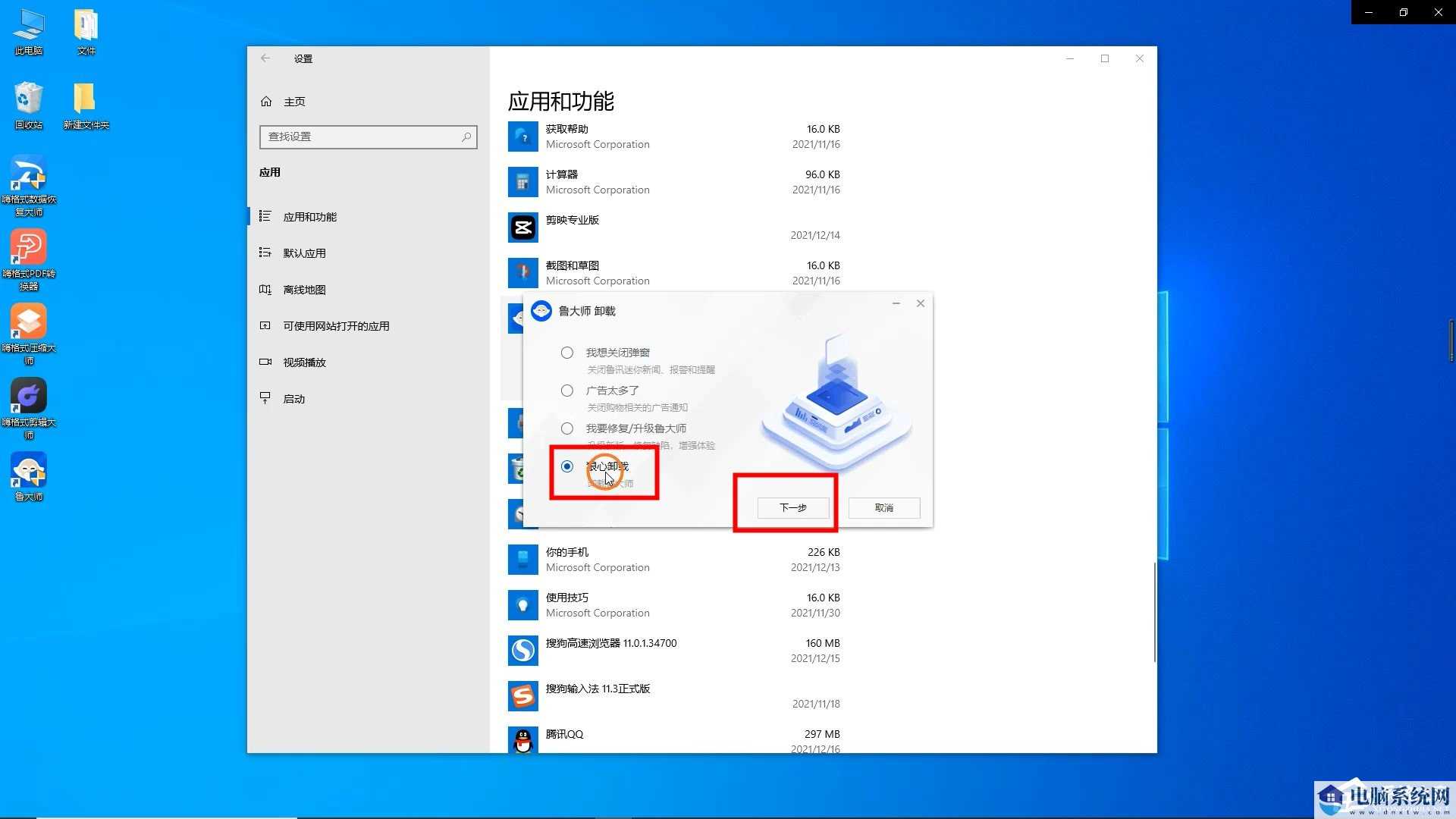Select the 广告太多了 radio option
The width and height of the screenshot is (1456, 819).
[567, 391]
